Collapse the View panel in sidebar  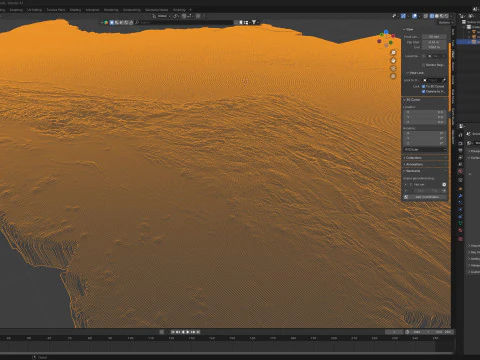[x=409, y=29]
